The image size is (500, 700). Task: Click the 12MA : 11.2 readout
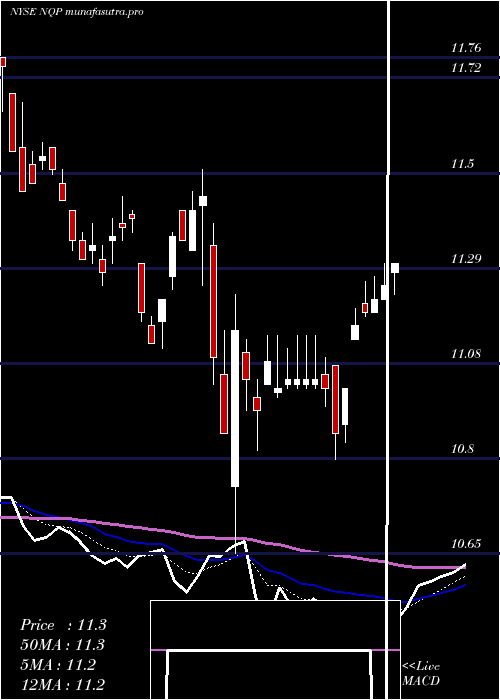(x=62, y=685)
